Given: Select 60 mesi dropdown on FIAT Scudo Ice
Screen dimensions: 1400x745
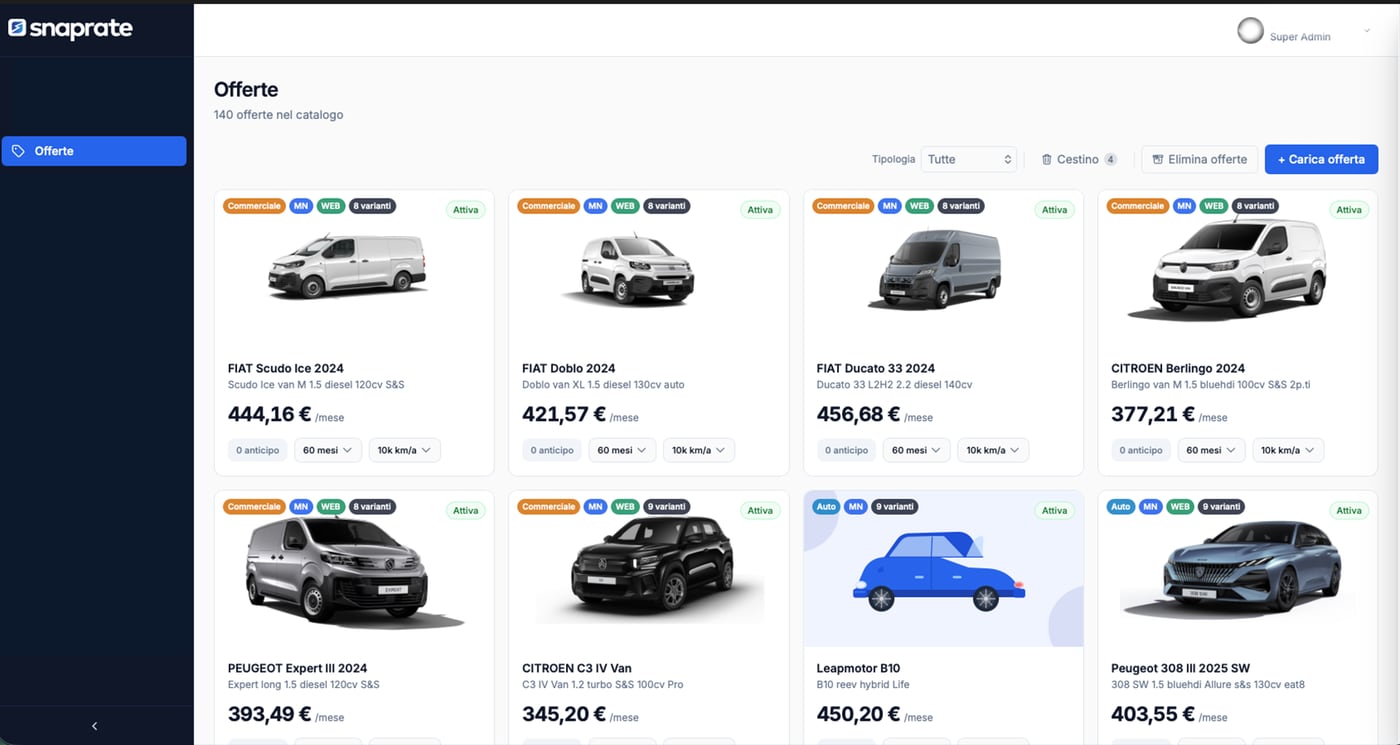Looking at the screenshot, I should [328, 450].
